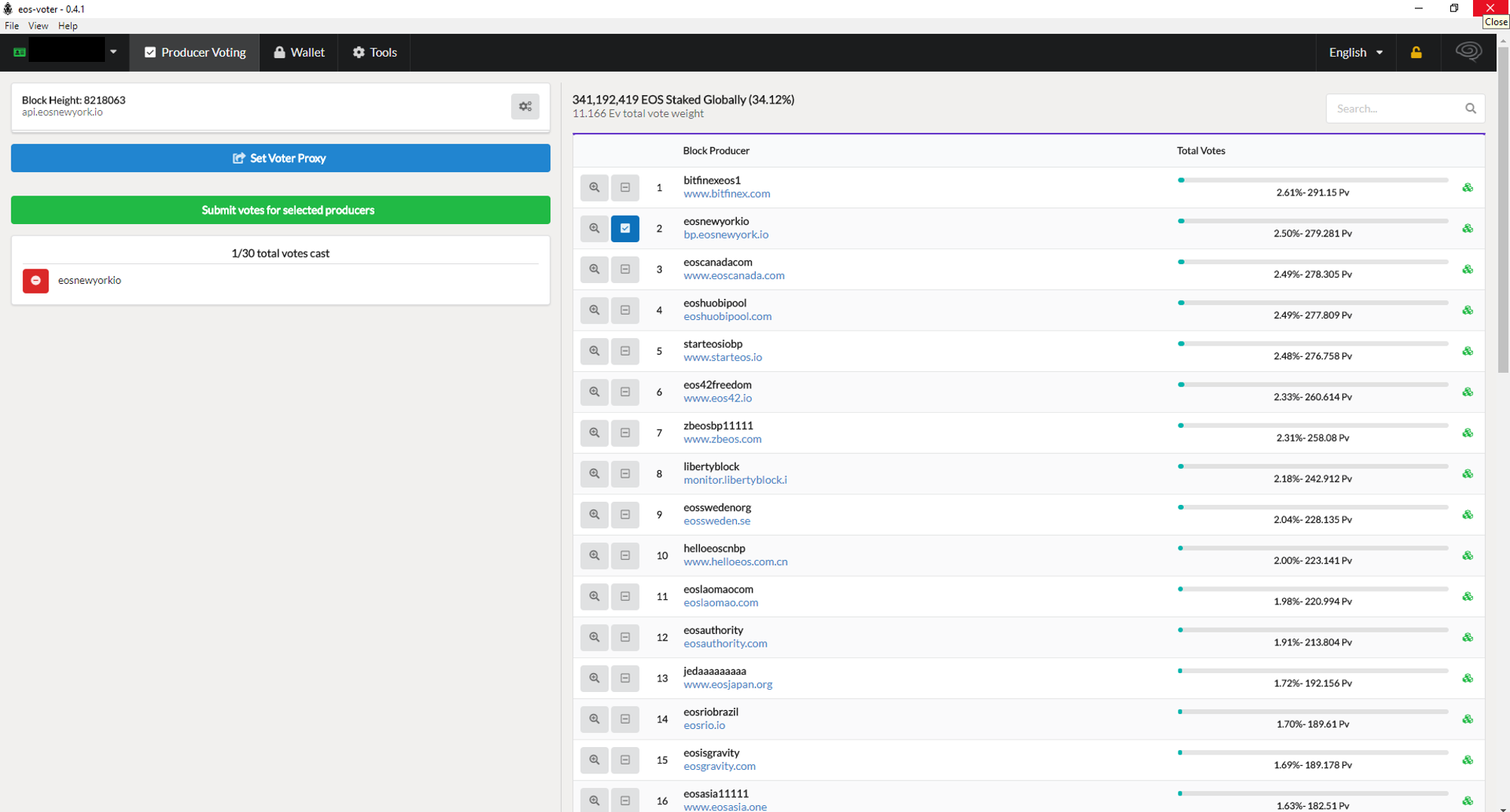The image size is (1510, 812).
Task: Select bitfinexeos1 vote checkbox
Action: (625, 187)
